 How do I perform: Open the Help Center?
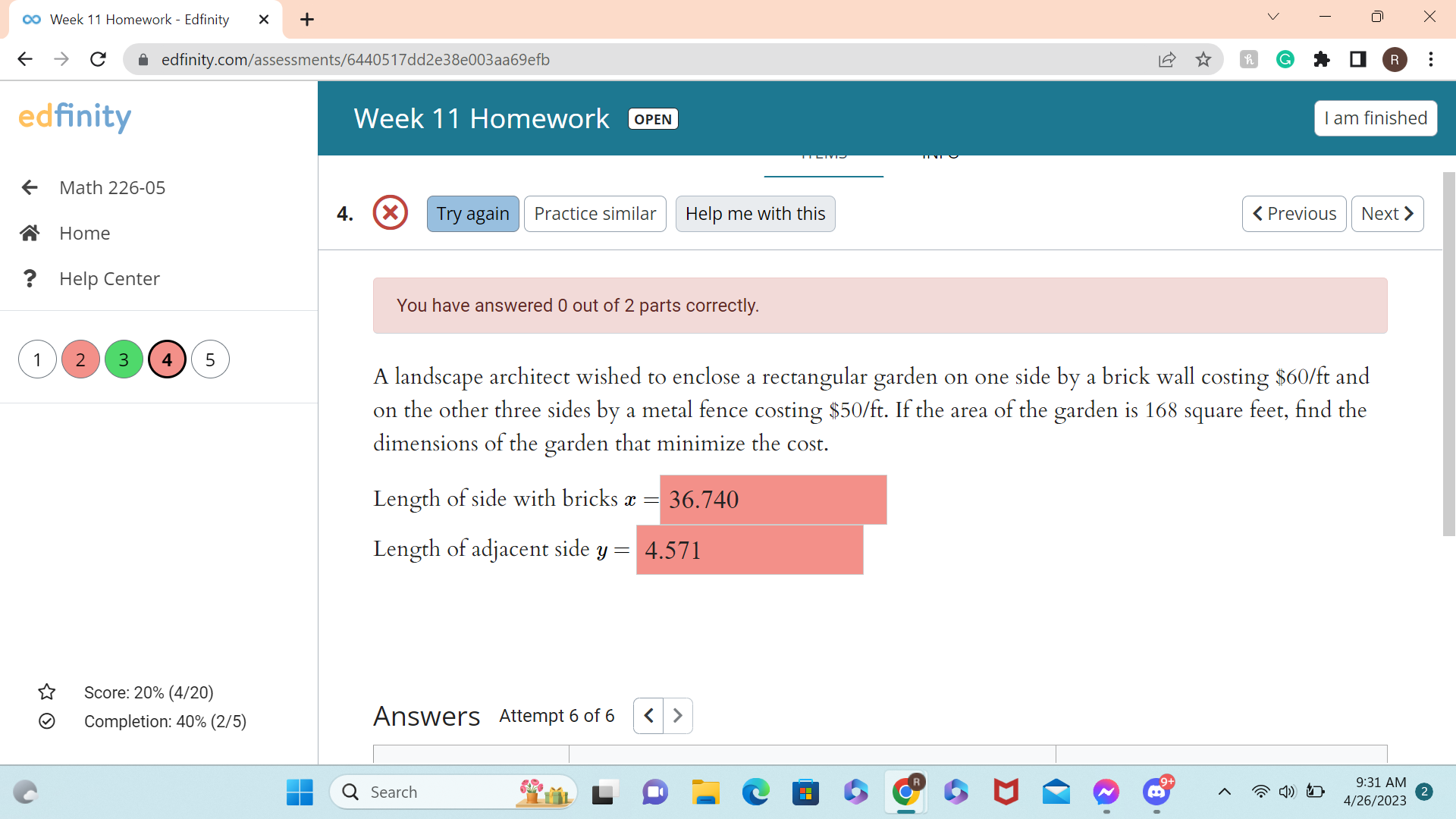click(x=108, y=278)
